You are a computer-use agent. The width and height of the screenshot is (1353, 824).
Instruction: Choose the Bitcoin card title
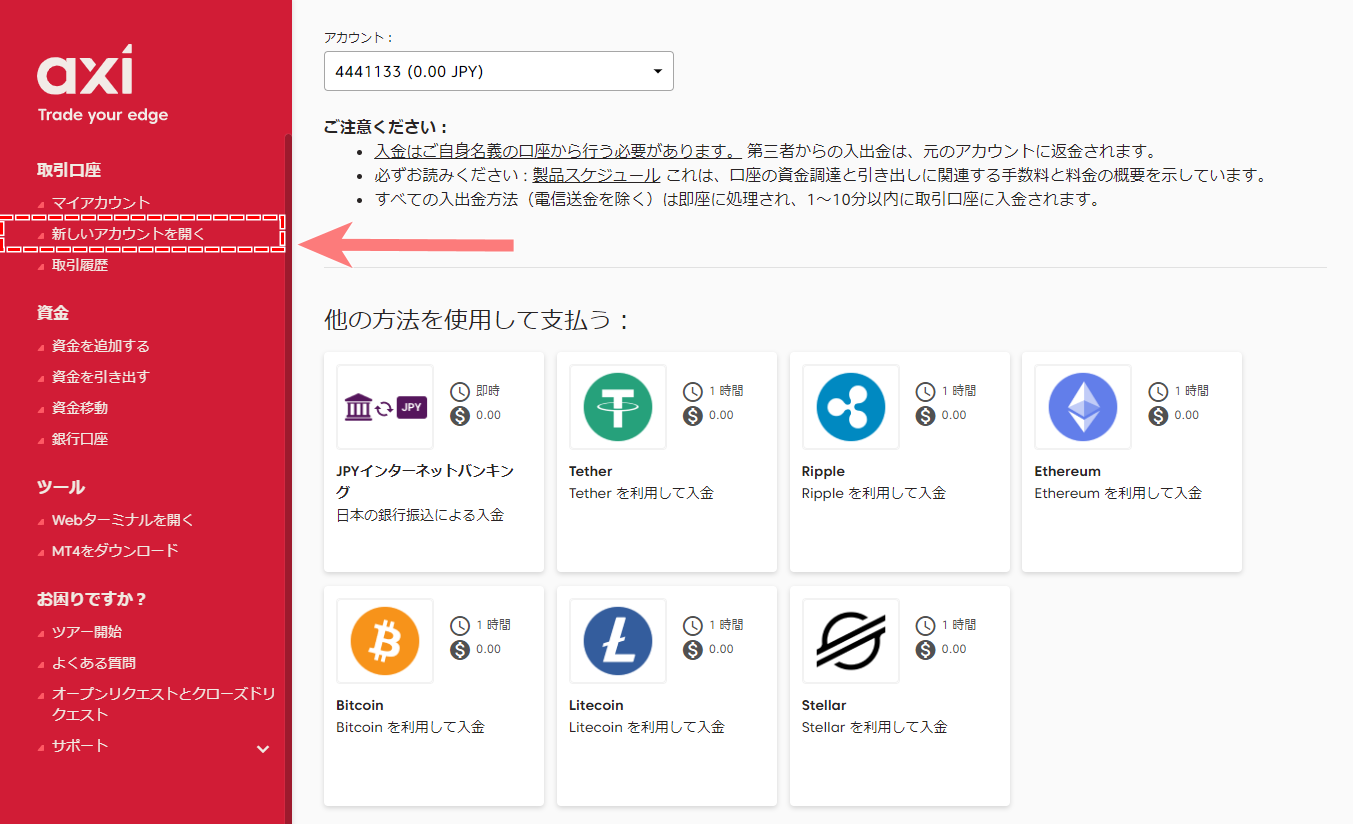360,705
